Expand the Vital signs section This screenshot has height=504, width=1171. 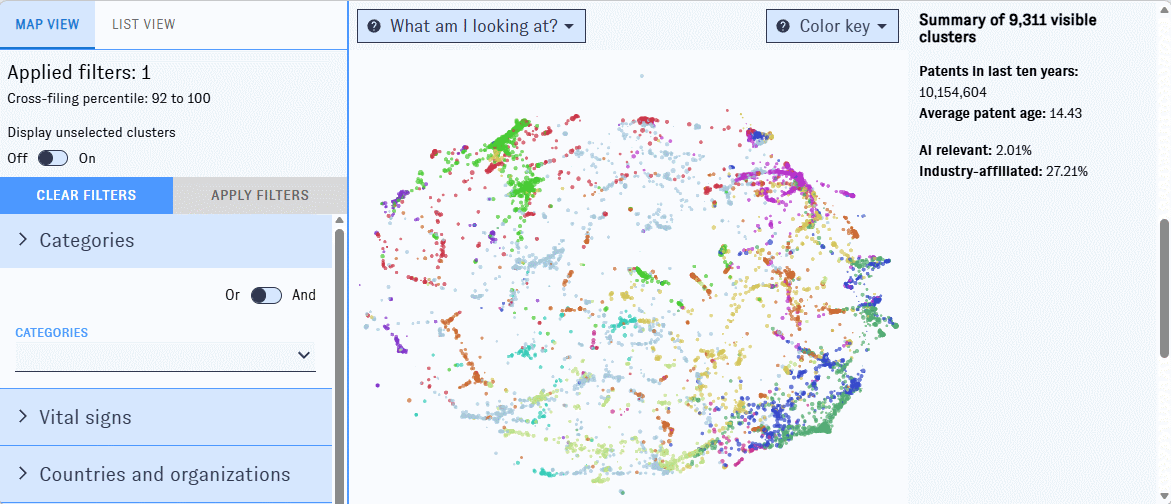166,417
